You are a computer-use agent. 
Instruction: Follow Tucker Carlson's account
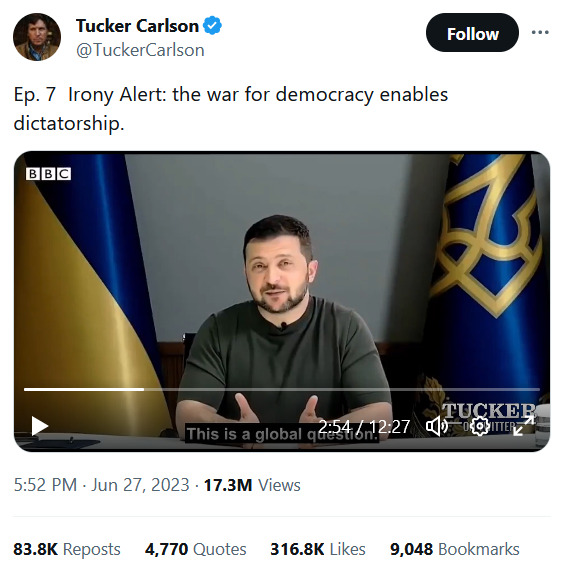click(x=472, y=33)
